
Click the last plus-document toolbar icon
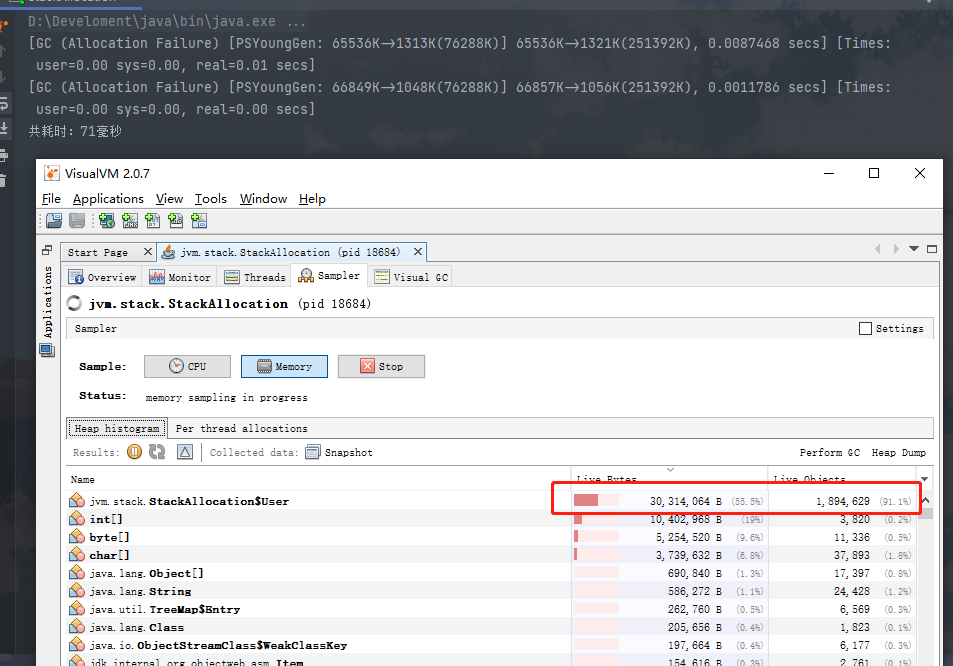pos(199,221)
